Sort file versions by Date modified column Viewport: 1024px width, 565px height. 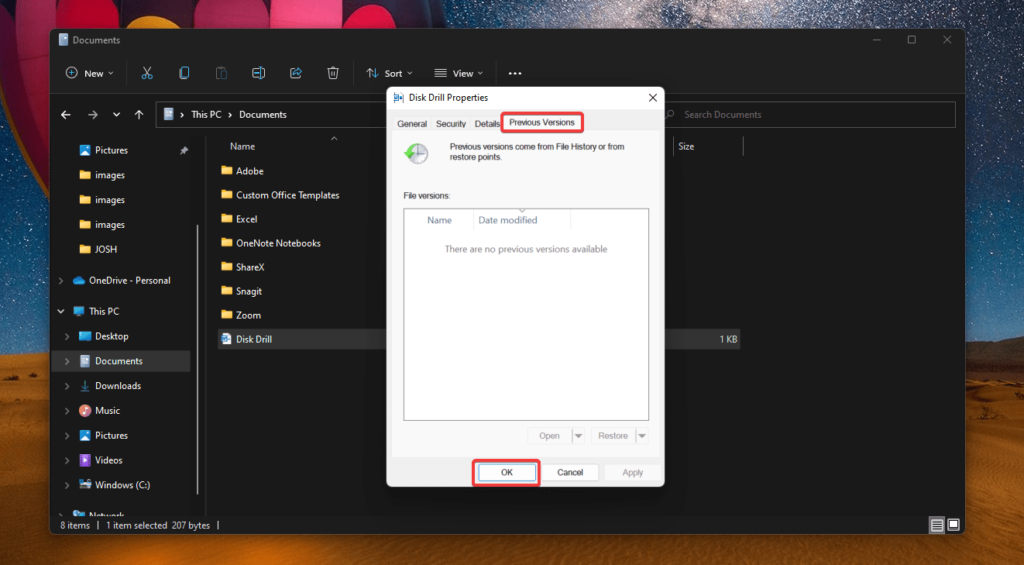click(x=508, y=220)
